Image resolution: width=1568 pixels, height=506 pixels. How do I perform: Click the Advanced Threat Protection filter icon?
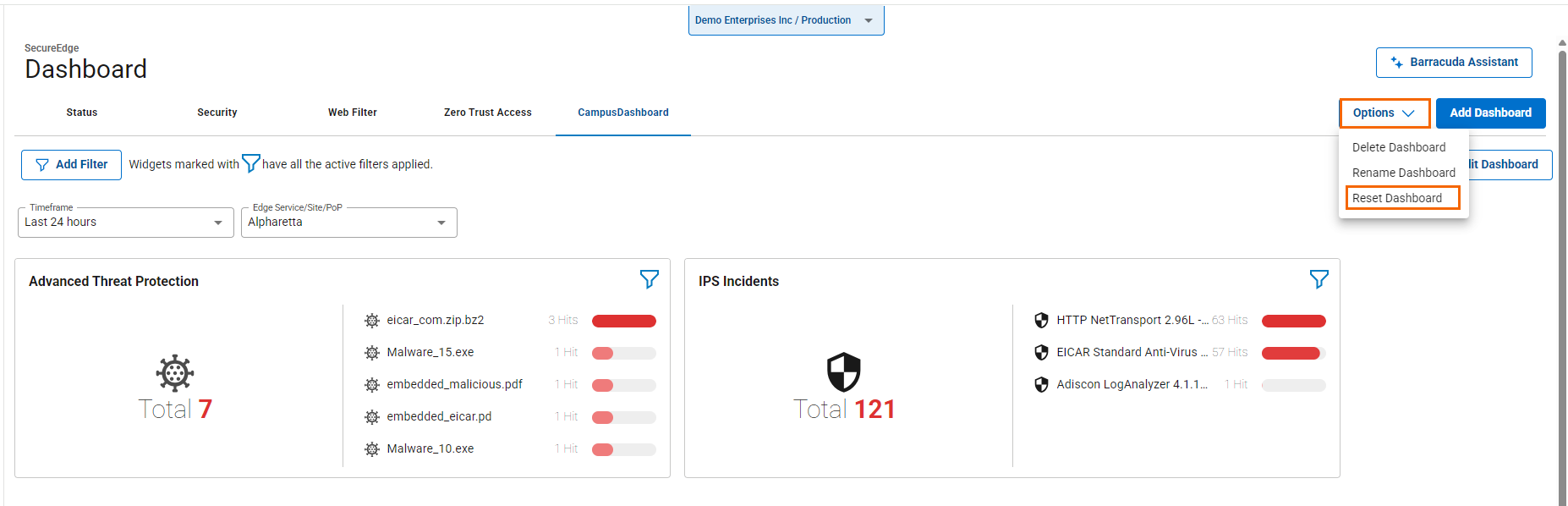[649, 279]
